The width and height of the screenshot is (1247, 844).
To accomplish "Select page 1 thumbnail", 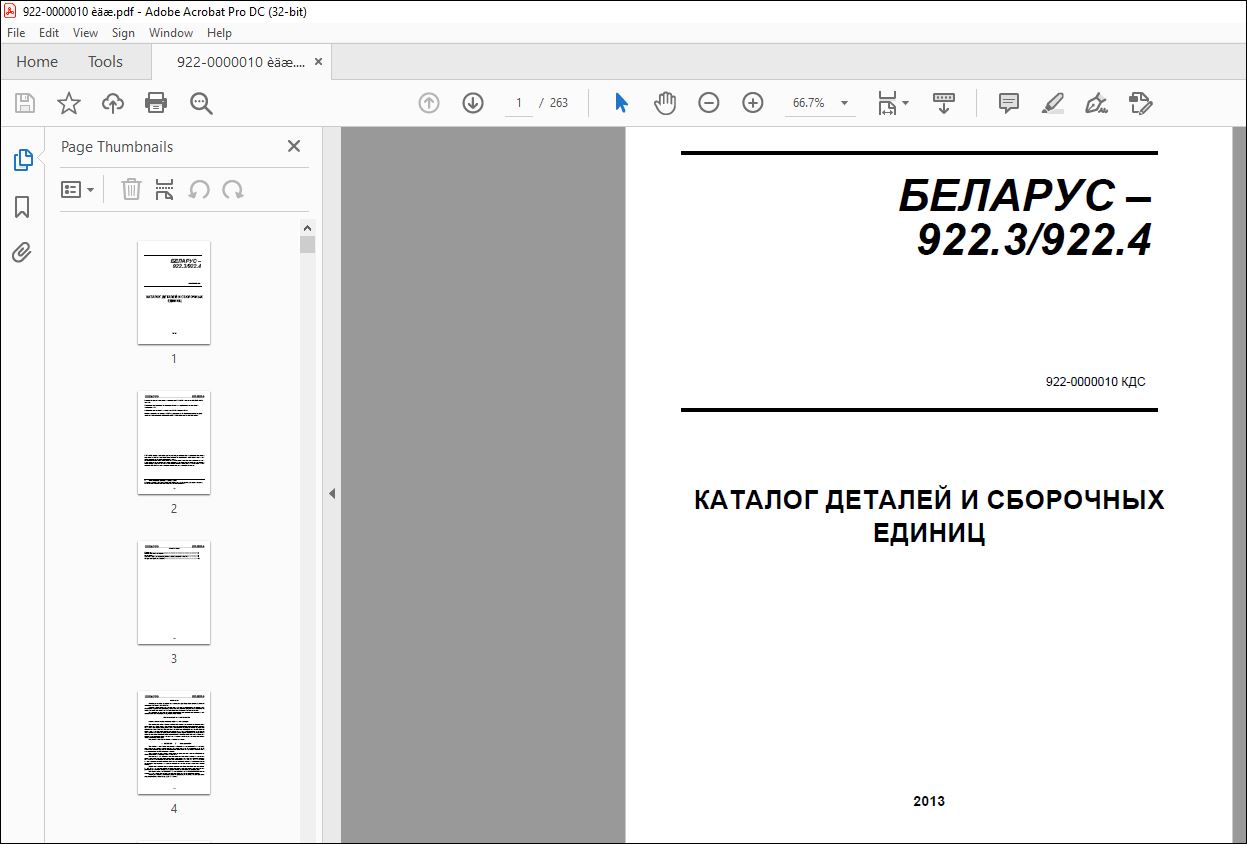I will click(174, 293).
